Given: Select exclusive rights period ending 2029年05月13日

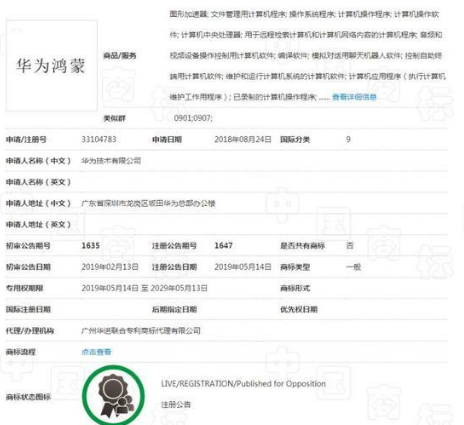Looking at the screenshot, I should pos(179,288).
